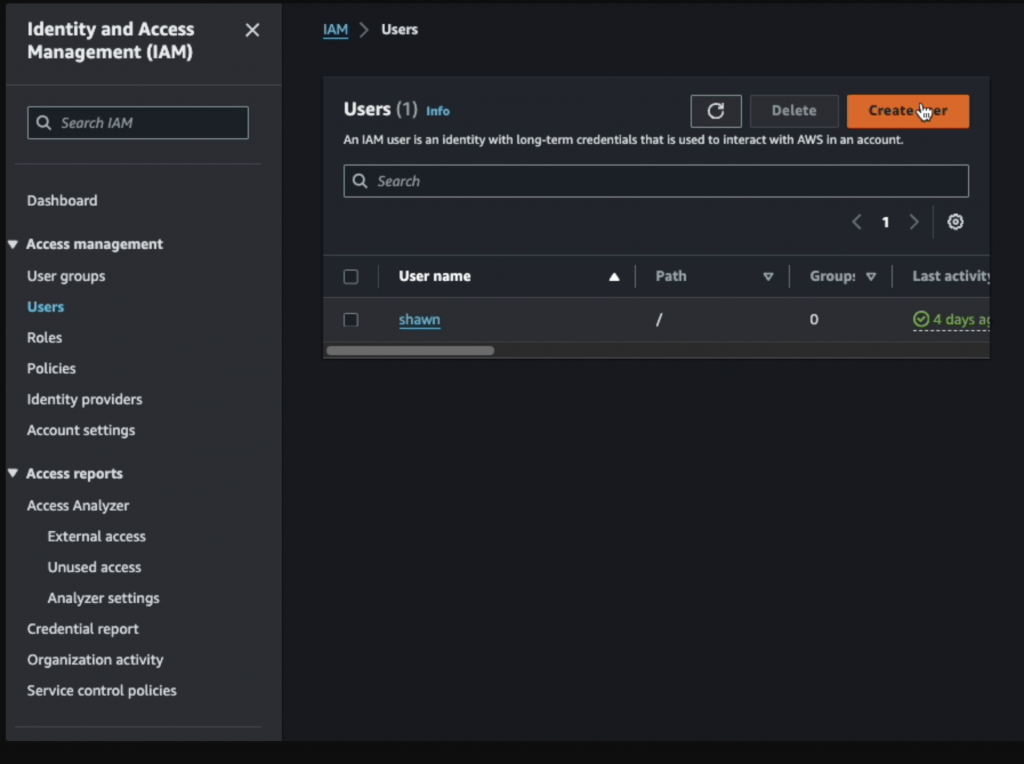Sort by the Groups column arrow

click(x=871, y=277)
